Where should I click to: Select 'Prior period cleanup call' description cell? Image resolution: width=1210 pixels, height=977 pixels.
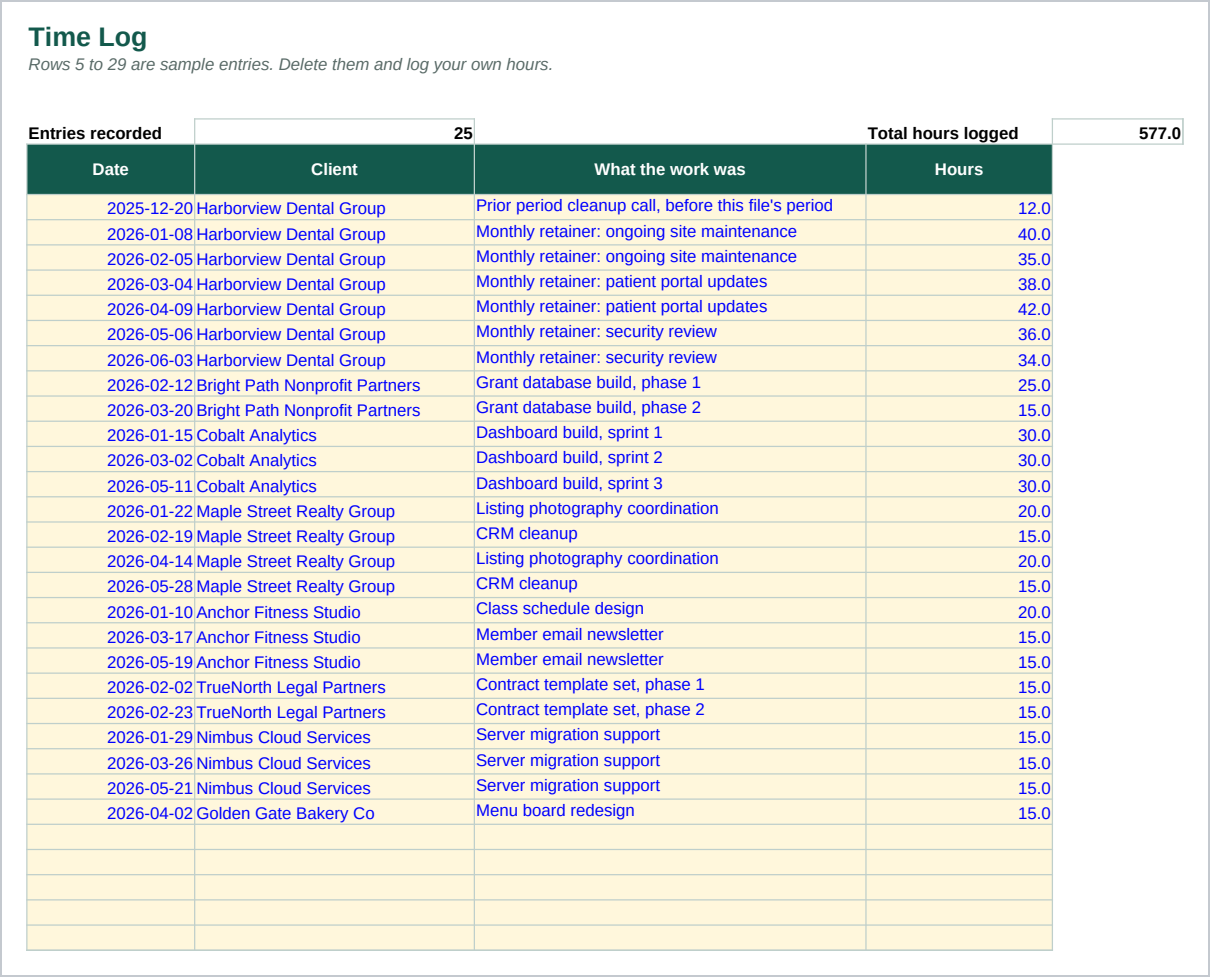[x=670, y=208]
